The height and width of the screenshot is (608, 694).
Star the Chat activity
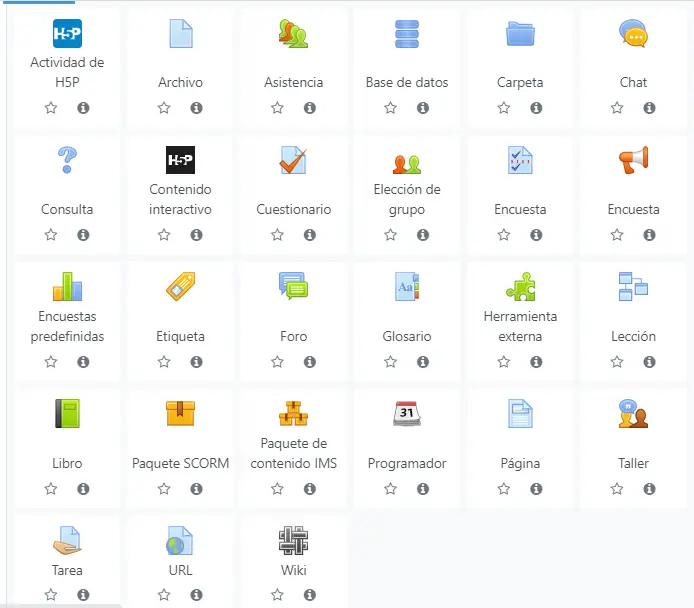617,108
